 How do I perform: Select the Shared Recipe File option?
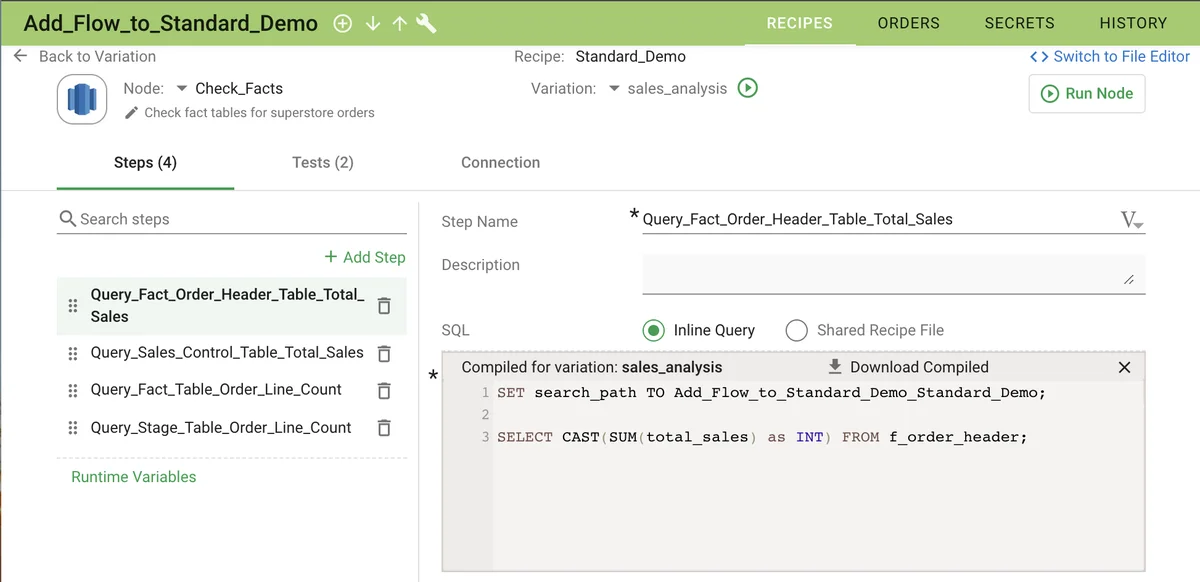click(x=795, y=330)
